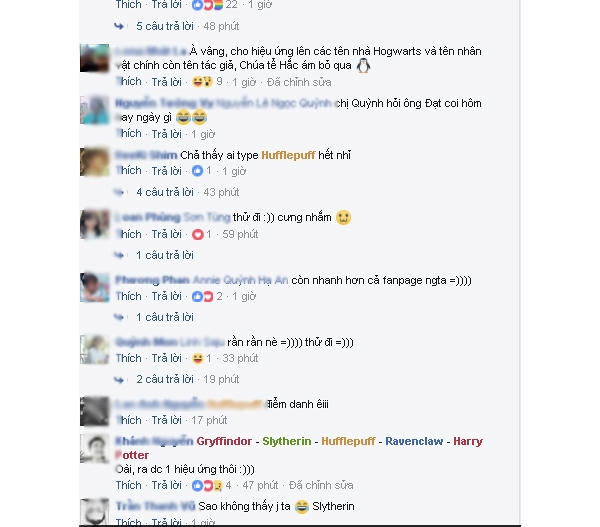Click the heart reaction icon next to 59 phút
This screenshot has height=527, width=600.
[197, 234]
